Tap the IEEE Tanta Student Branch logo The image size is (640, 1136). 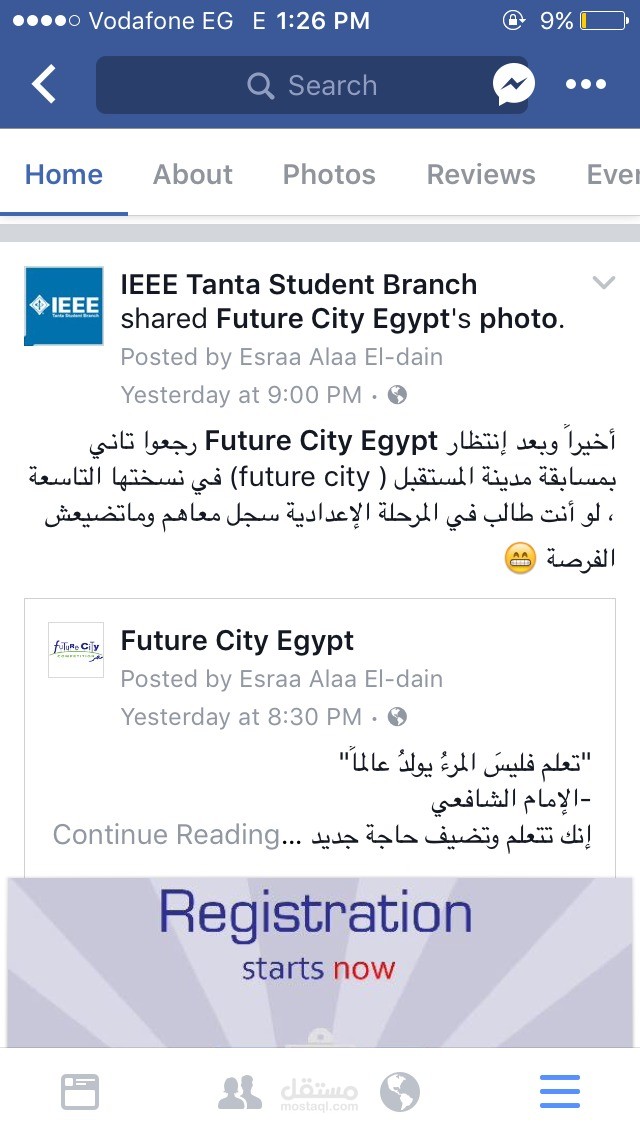click(64, 305)
